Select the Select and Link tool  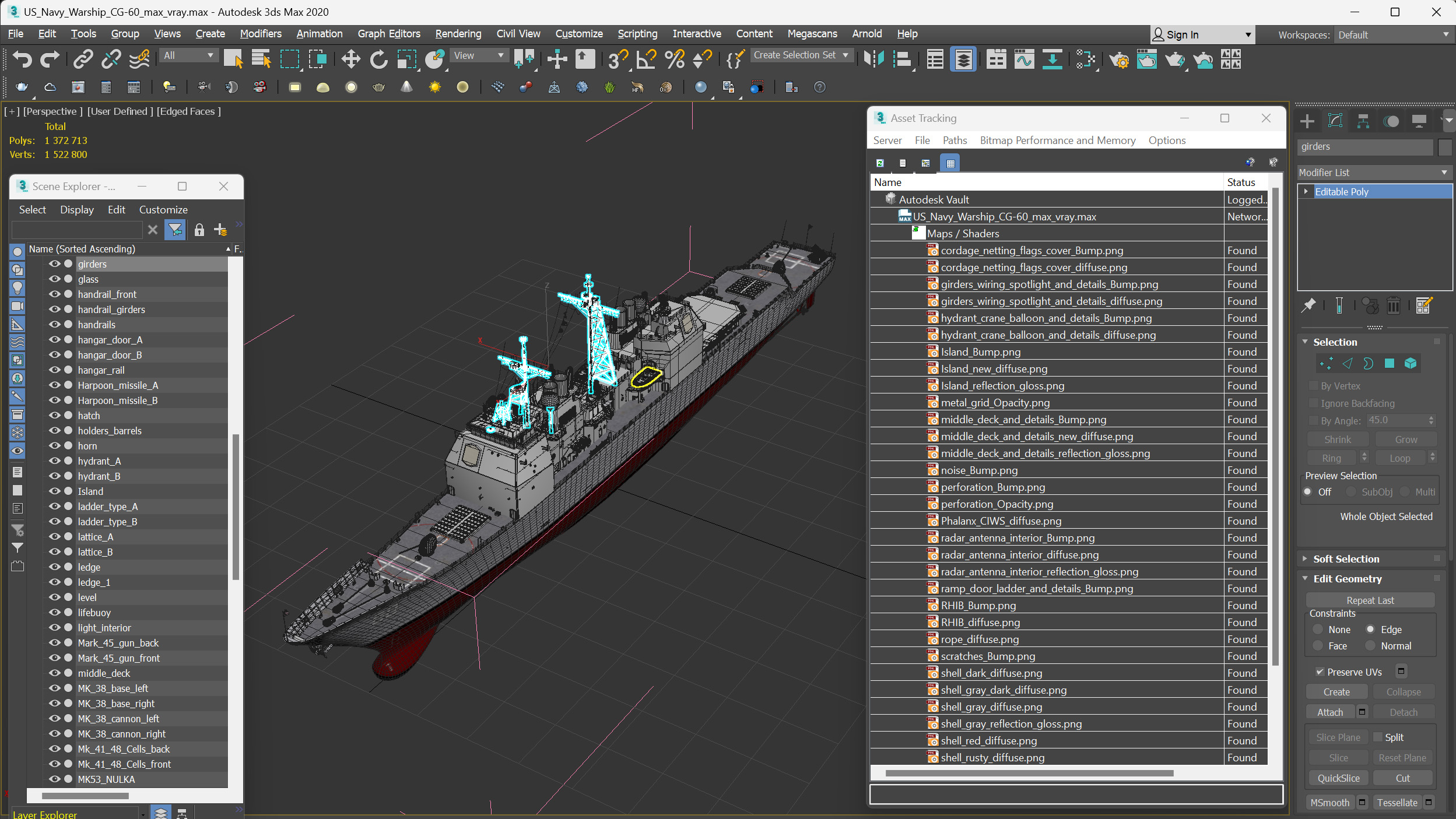[x=83, y=59]
